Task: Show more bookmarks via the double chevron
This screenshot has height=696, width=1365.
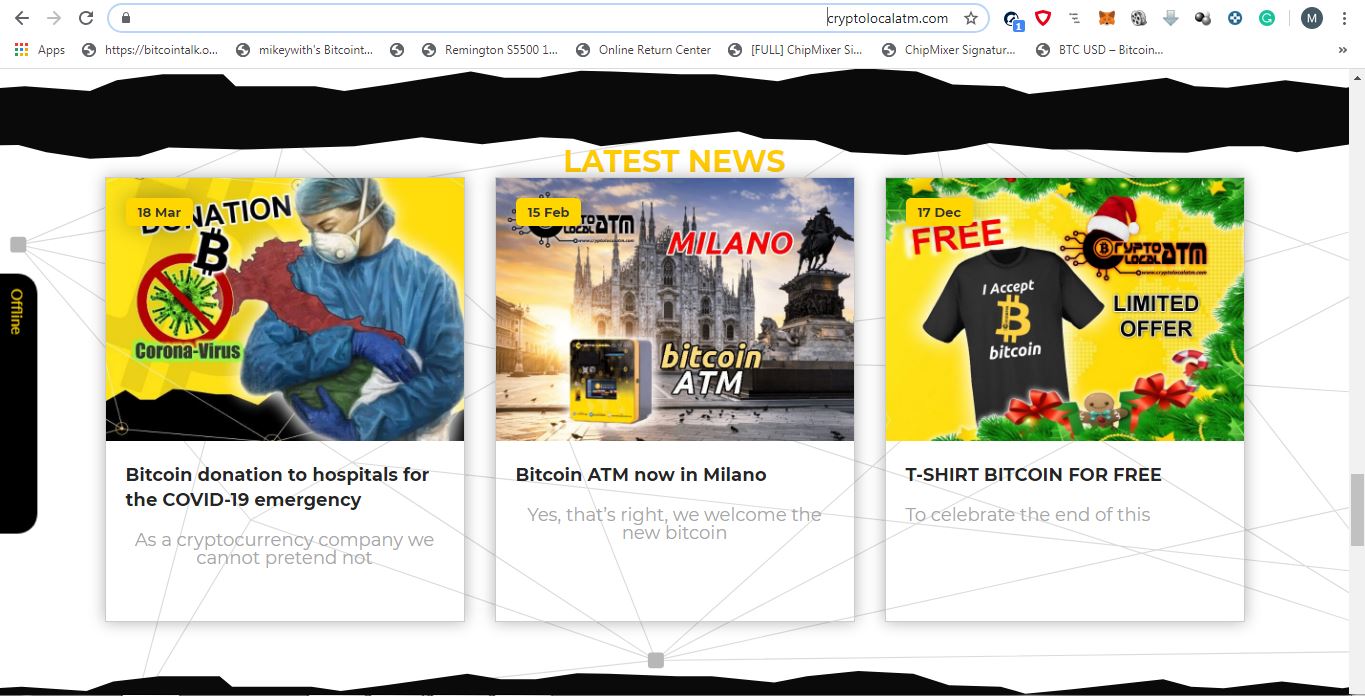Action: coord(1342,49)
